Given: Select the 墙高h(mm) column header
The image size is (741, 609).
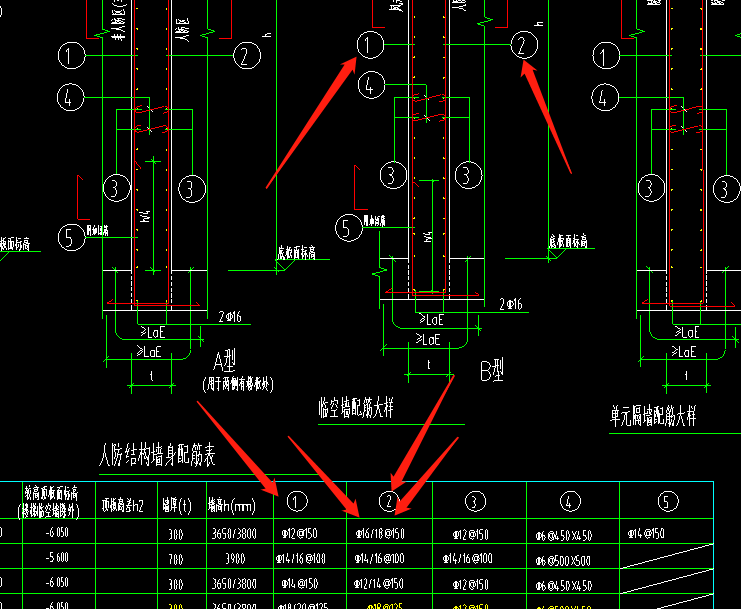Looking at the screenshot, I should 232,506.
